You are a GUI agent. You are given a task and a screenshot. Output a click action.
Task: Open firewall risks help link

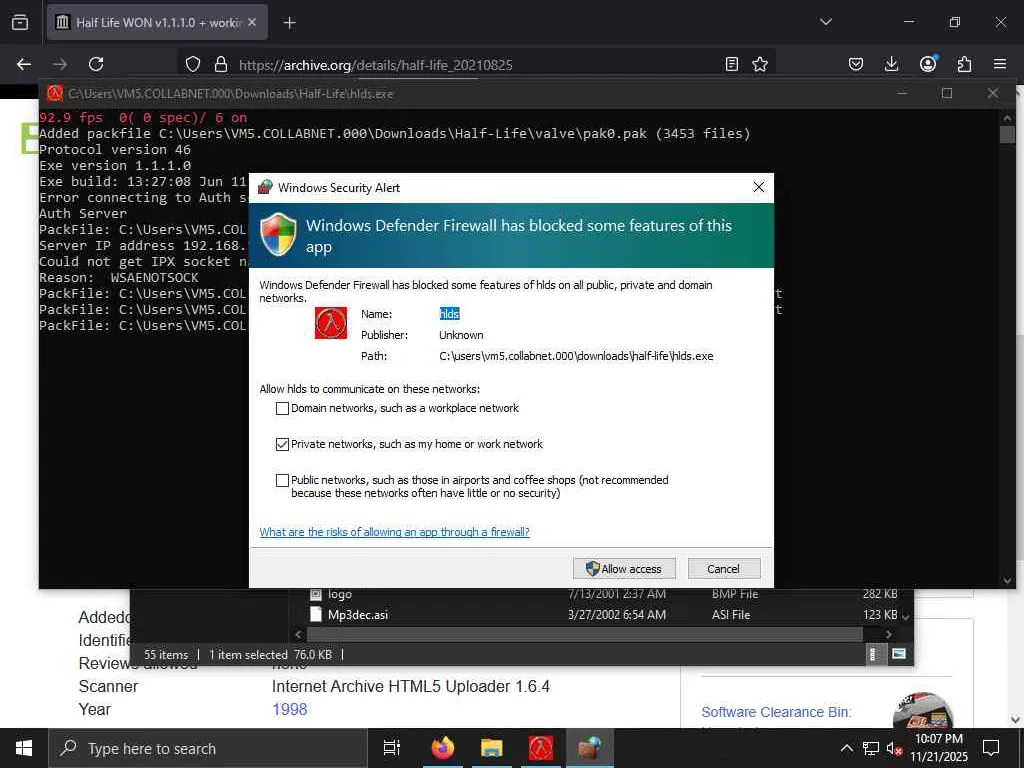tap(394, 532)
